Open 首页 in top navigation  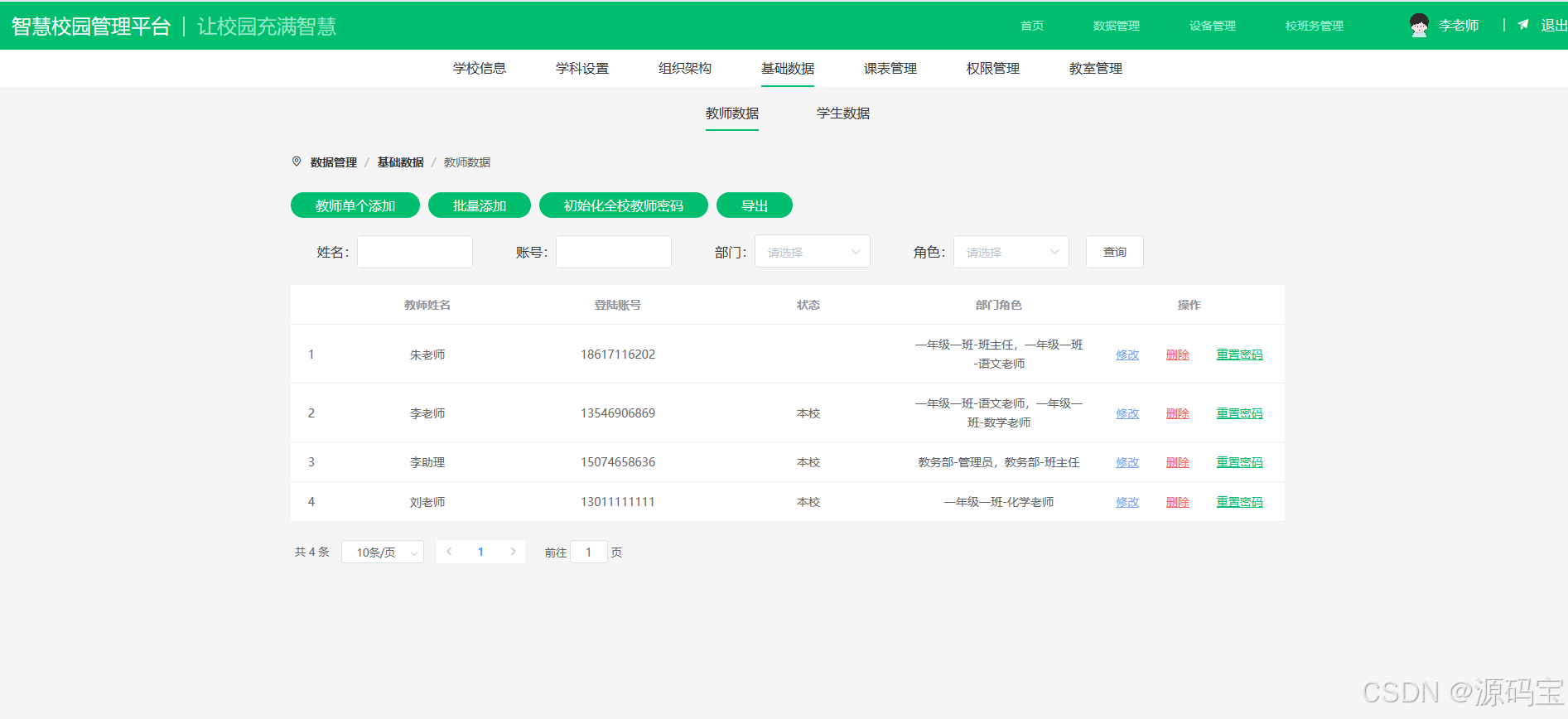click(x=1032, y=26)
